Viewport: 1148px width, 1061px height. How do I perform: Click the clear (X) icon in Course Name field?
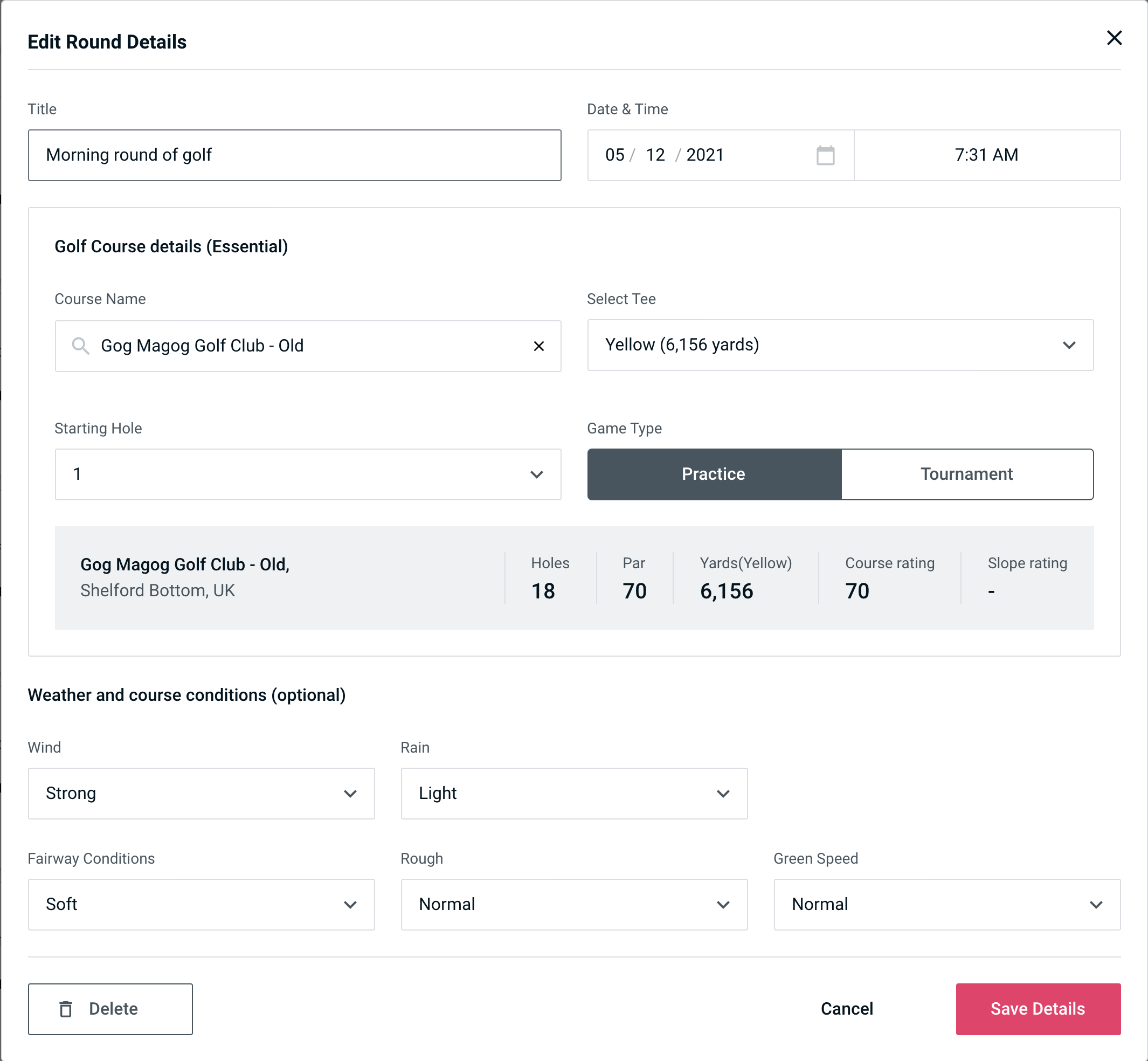click(x=539, y=346)
